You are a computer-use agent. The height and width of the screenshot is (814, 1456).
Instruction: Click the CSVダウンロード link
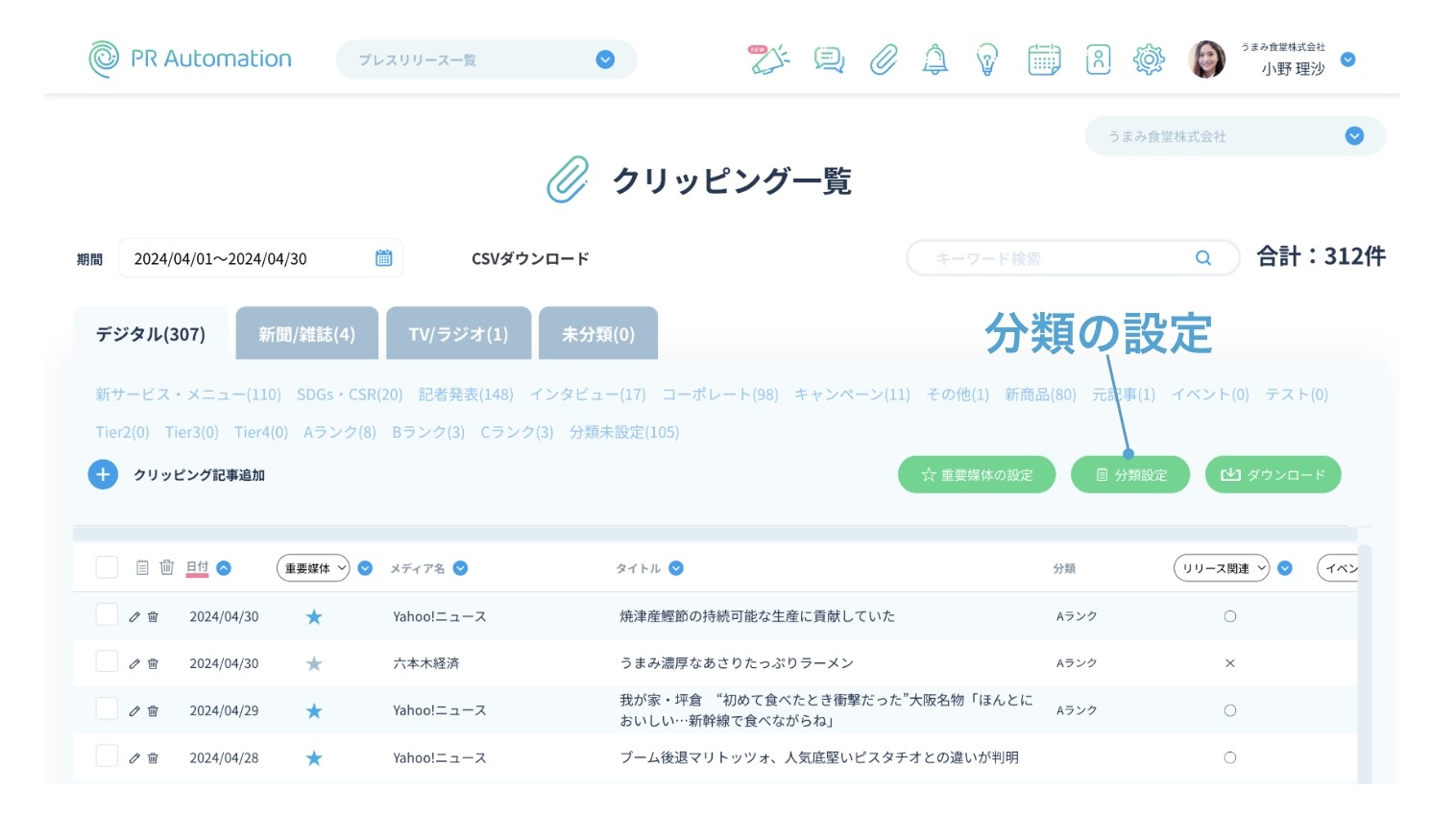coord(530,259)
